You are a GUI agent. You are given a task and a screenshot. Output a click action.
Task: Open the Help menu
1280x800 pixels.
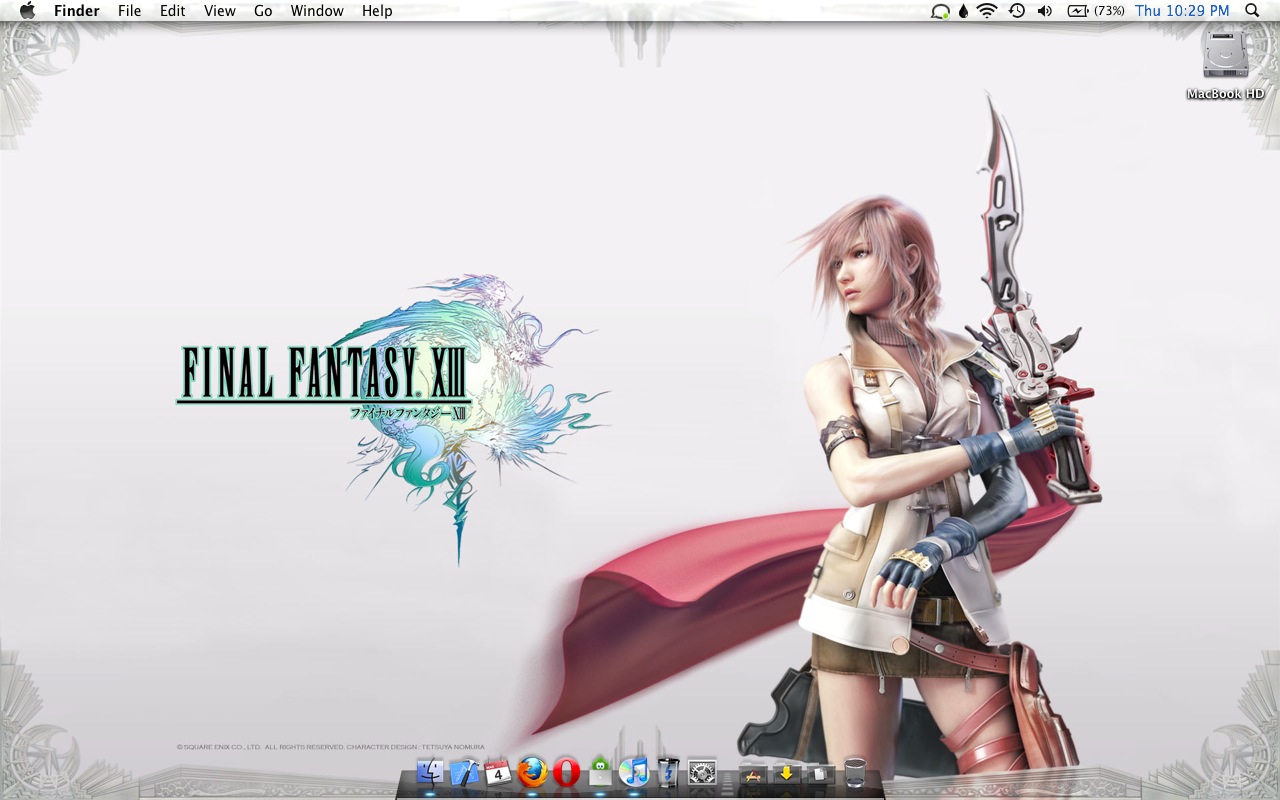point(377,11)
